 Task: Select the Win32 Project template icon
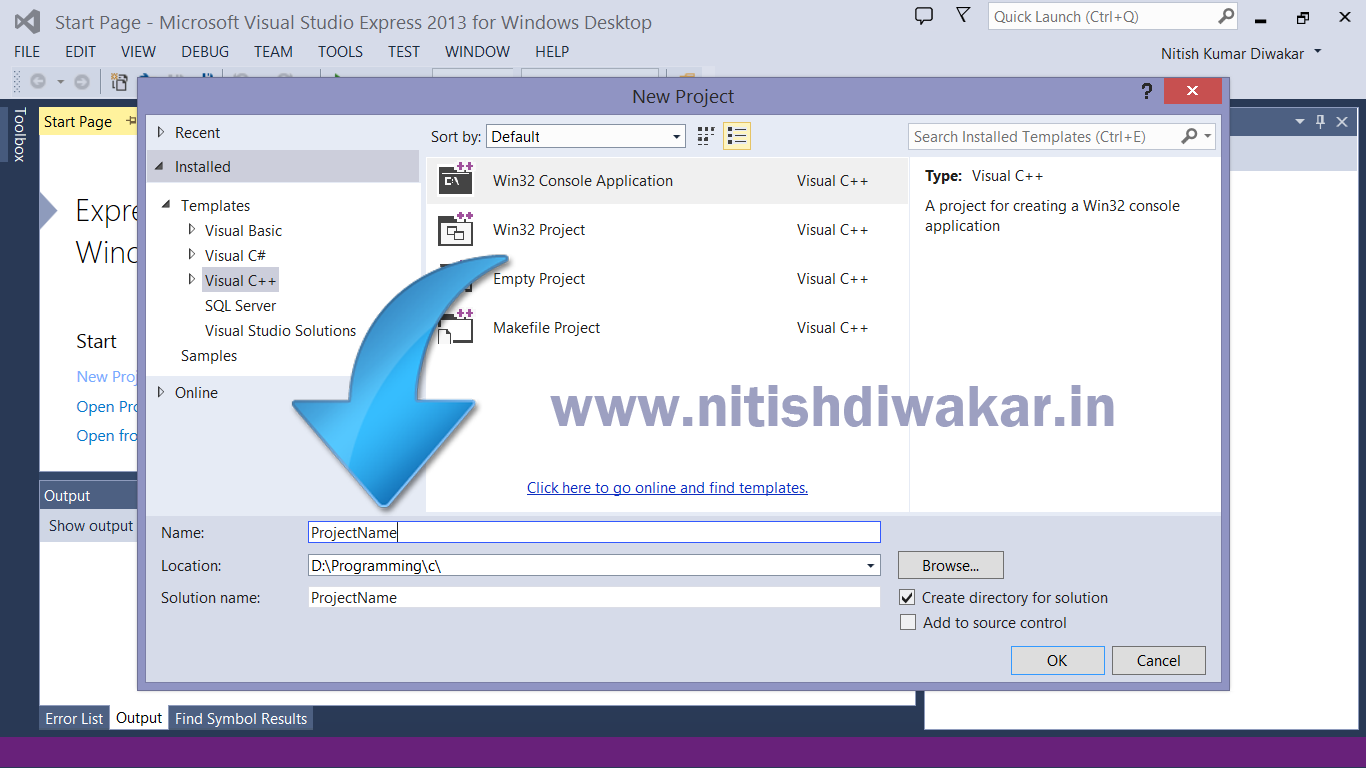pyautogui.click(x=456, y=229)
